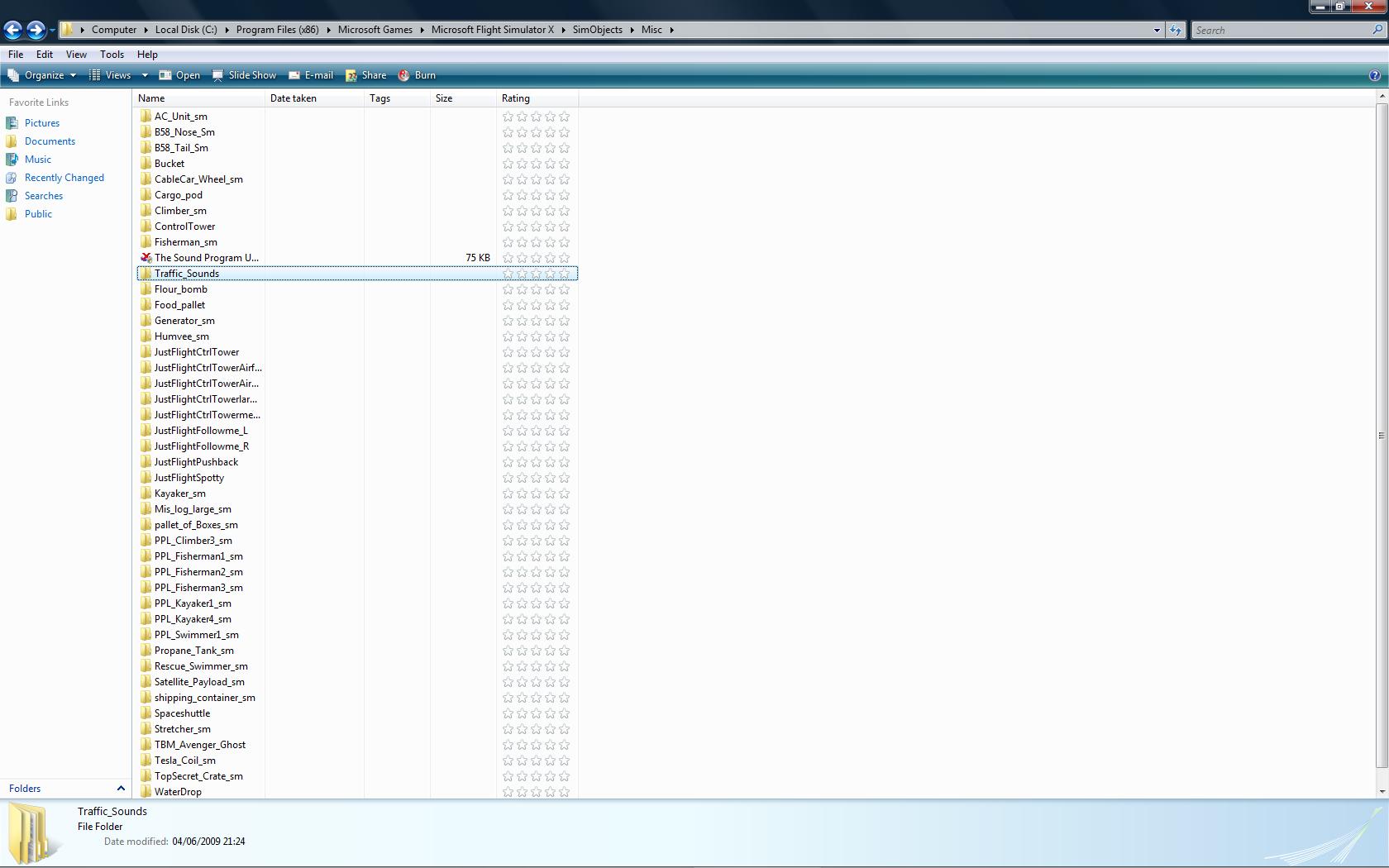The width and height of the screenshot is (1389, 868).
Task: Select the large Traffic_Sounds folder preview thumbnail
Action: pyautogui.click(x=35, y=833)
